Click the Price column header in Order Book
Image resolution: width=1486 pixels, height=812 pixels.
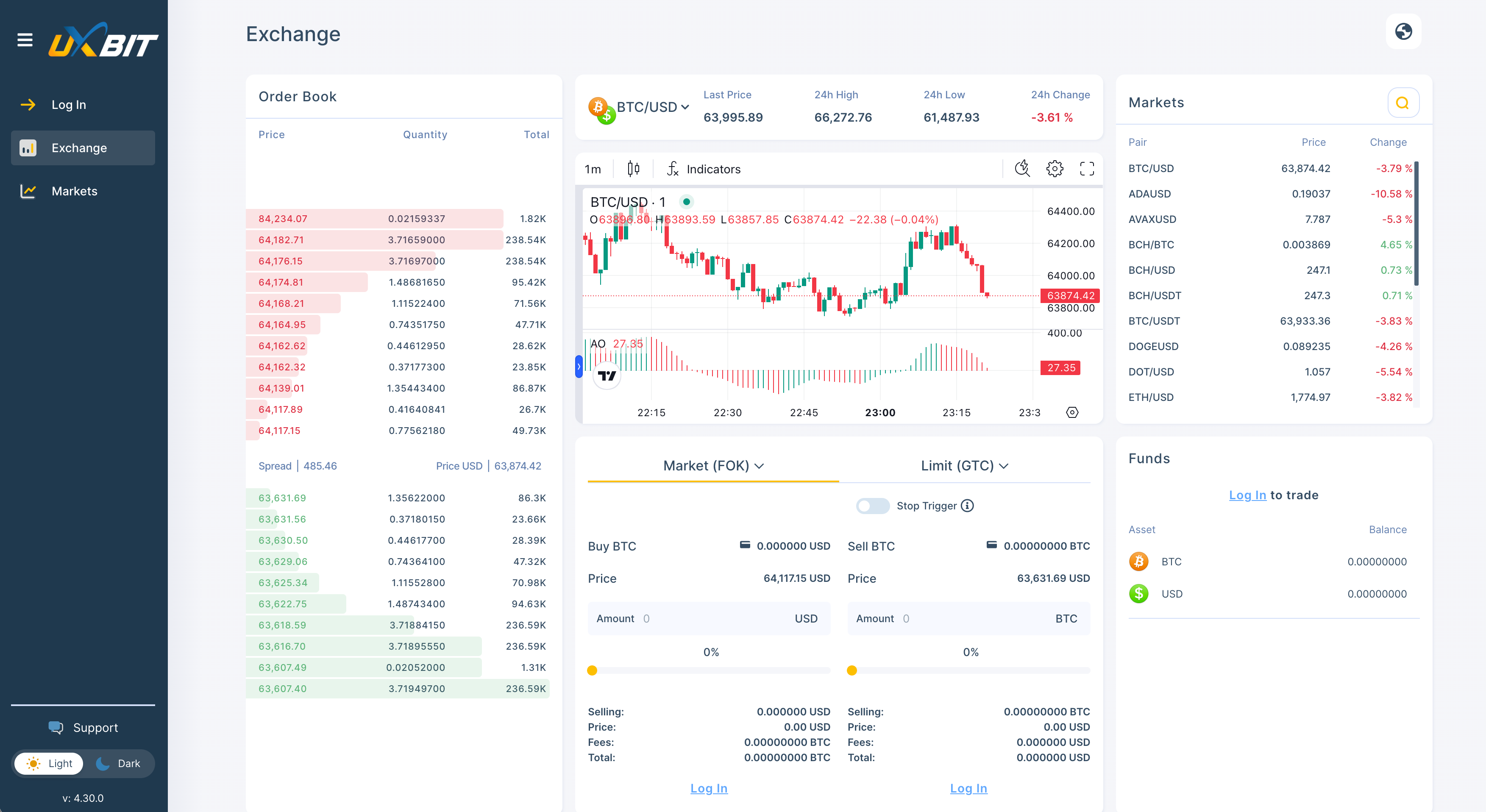271,134
